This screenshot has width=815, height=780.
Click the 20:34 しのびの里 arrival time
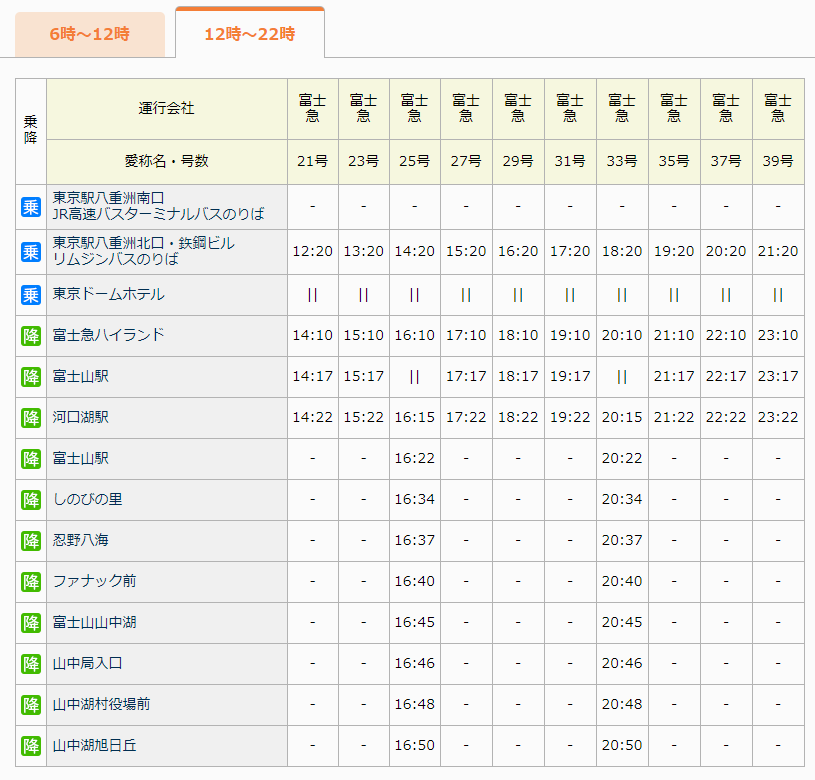(x=622, y=499)
